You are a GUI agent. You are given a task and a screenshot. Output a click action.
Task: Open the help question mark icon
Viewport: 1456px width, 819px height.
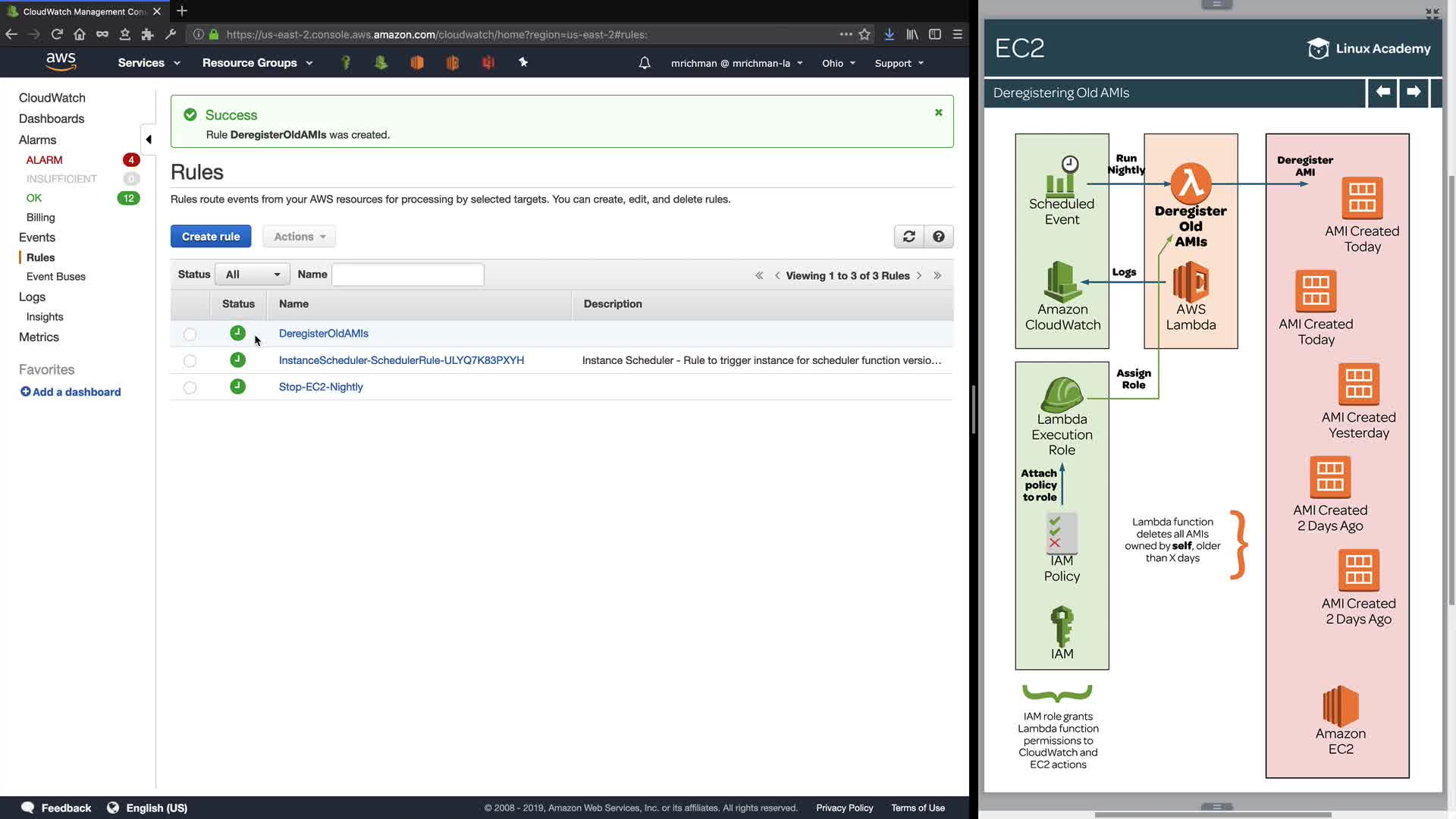pyautogui.click(x=938, y=237)
